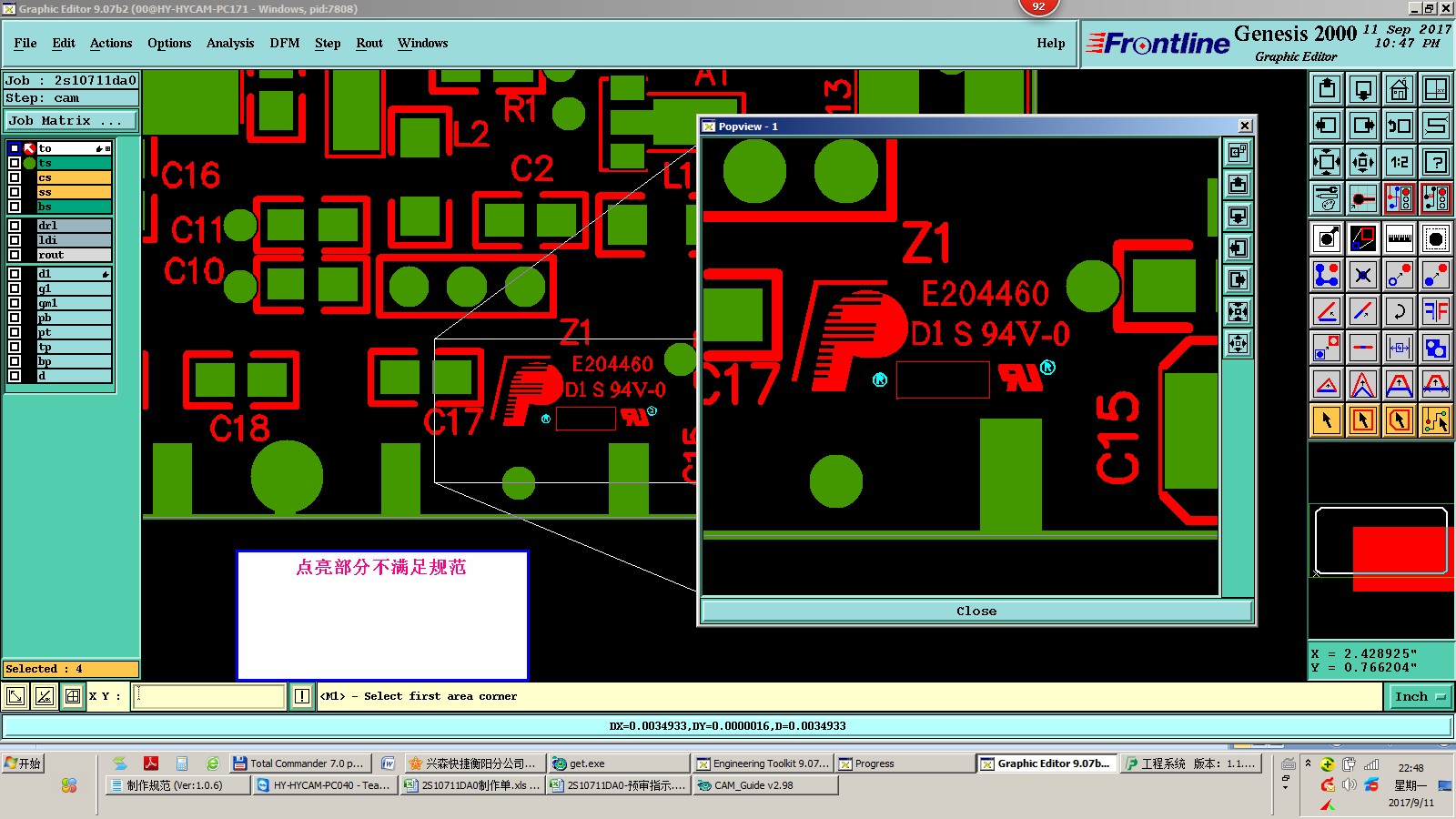The image size is (1456, 819).
Task: Open the XY coordinate window icon
Action: coord(1436,89)
